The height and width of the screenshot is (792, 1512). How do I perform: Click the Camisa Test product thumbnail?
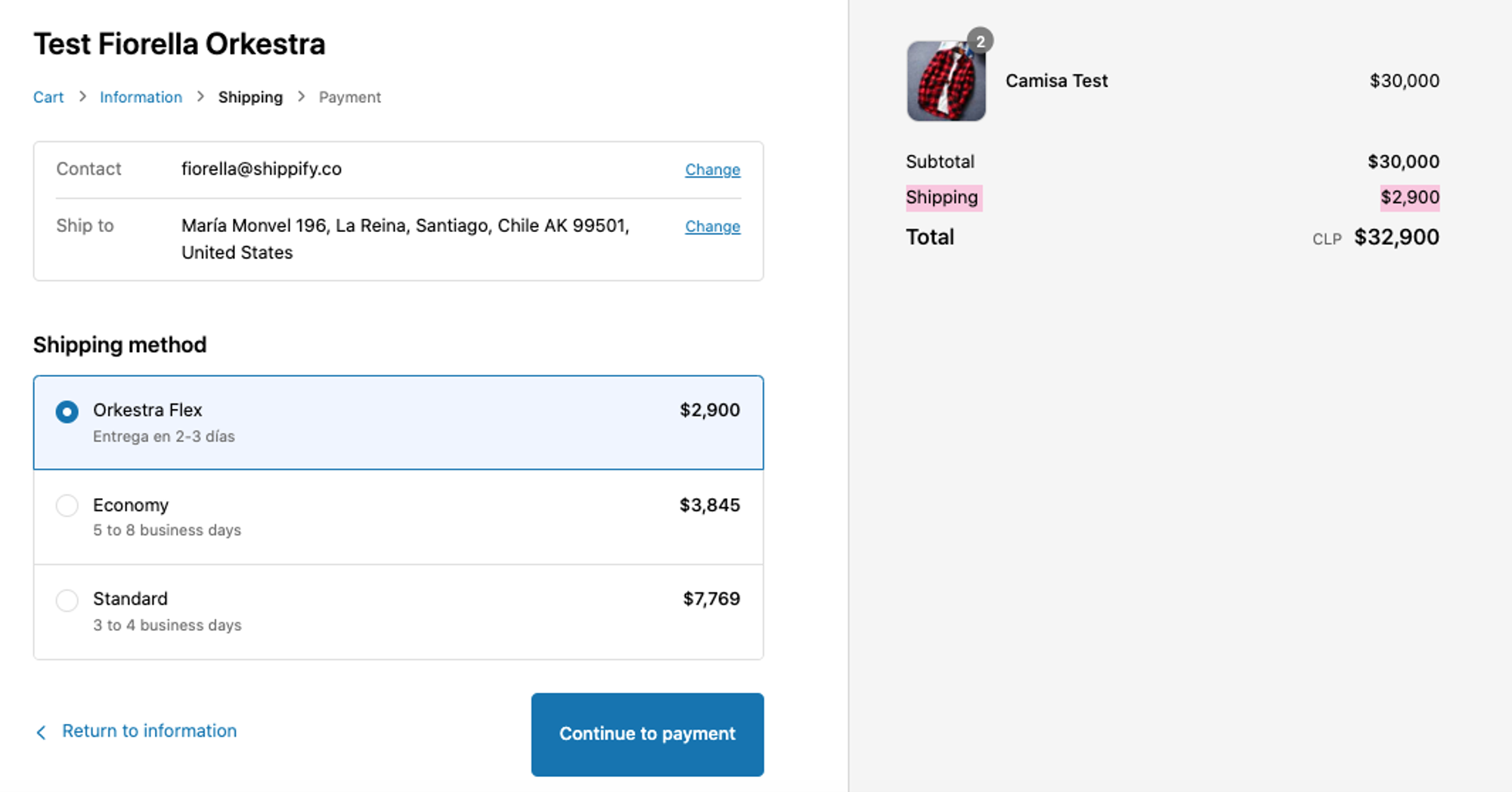pos(946,82)
